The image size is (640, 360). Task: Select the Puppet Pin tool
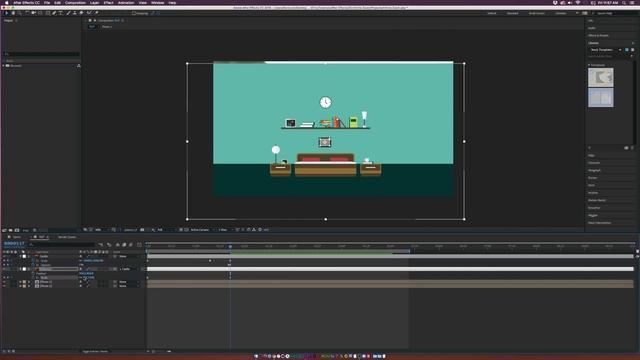pyautogui.click(x=96, y=13)
